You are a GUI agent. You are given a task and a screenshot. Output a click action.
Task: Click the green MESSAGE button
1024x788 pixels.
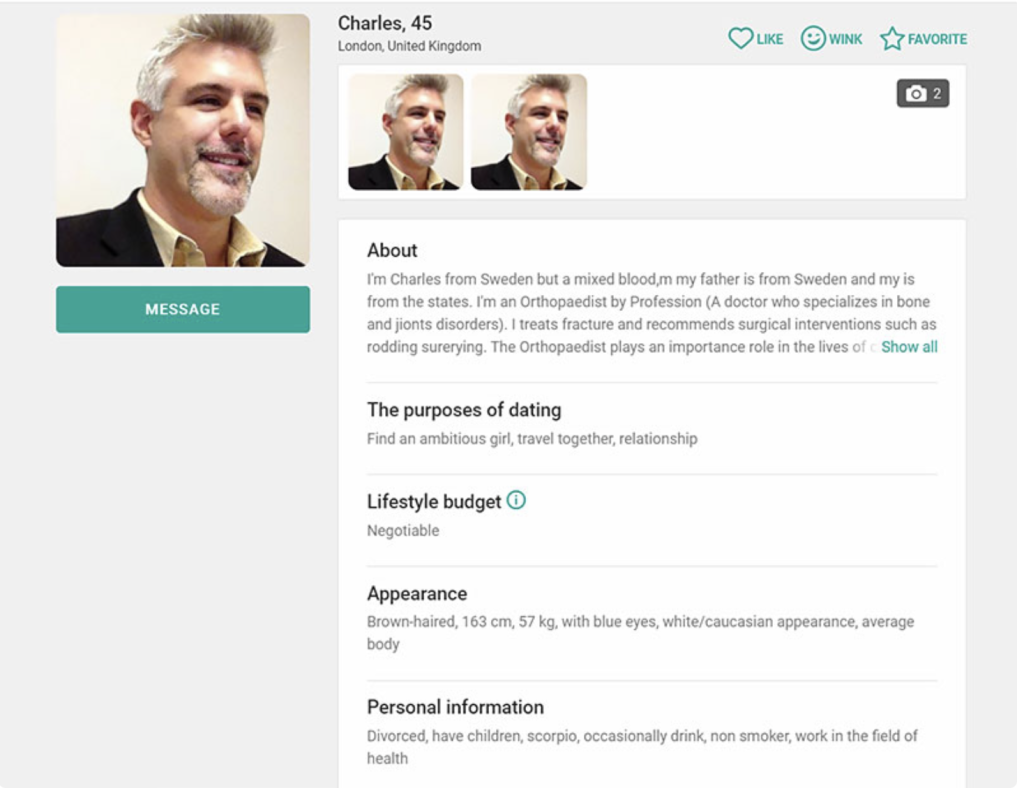click(183, 309)
